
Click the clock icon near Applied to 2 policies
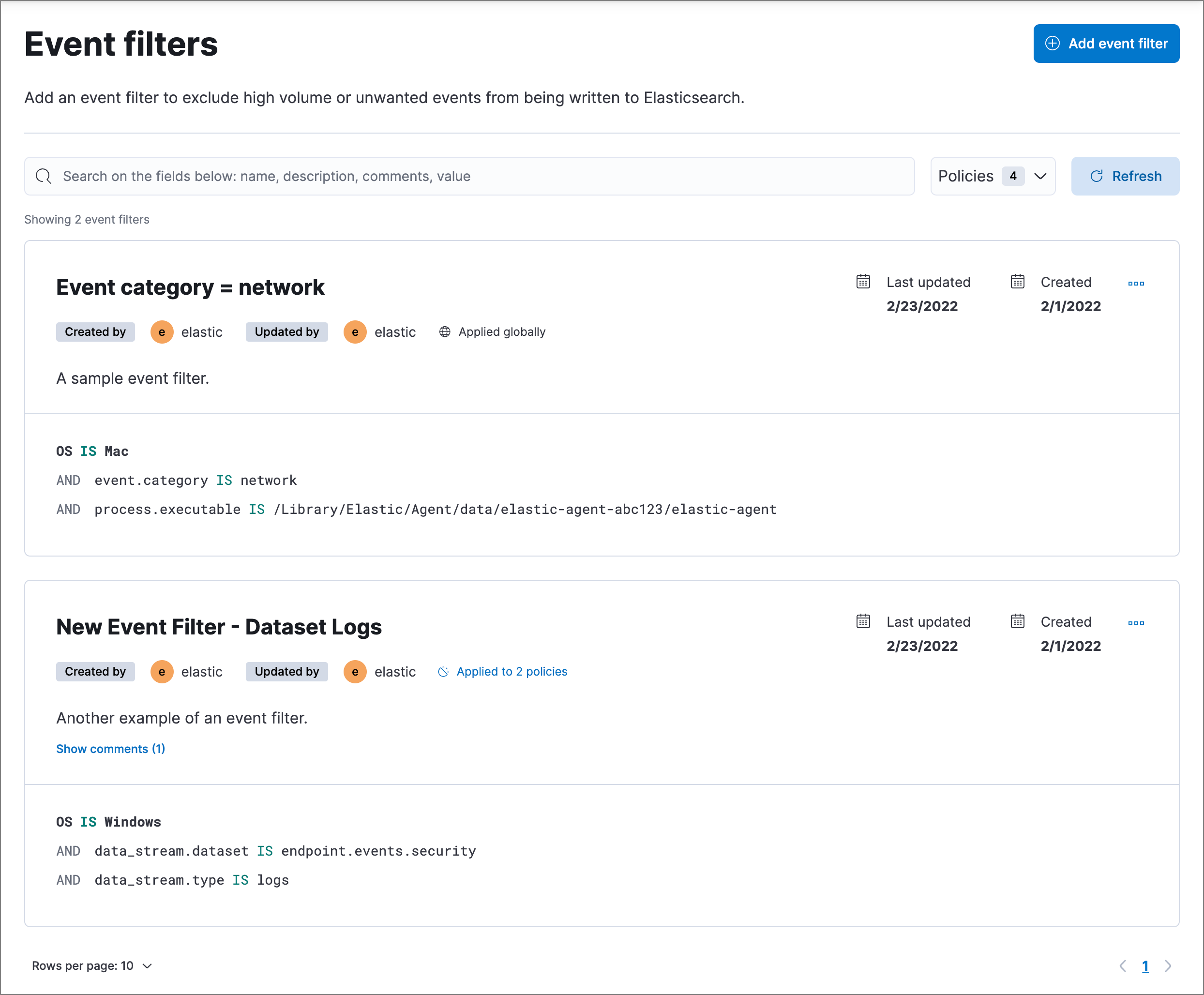[443, 671]
